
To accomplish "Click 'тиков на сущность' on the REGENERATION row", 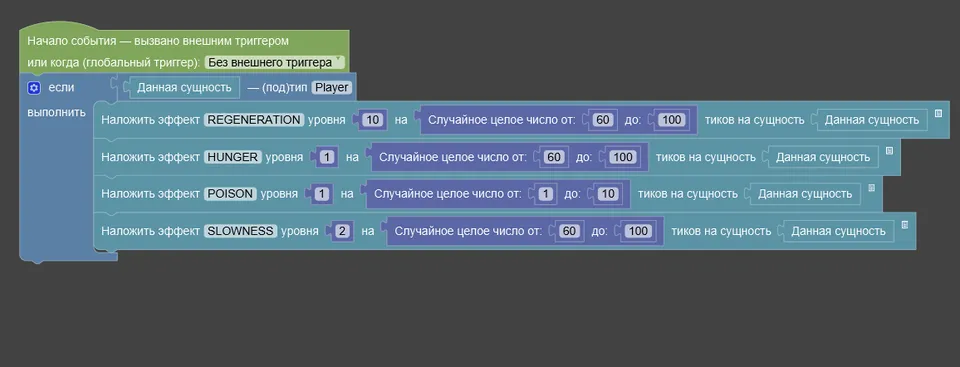I will [x=754, y=120].
